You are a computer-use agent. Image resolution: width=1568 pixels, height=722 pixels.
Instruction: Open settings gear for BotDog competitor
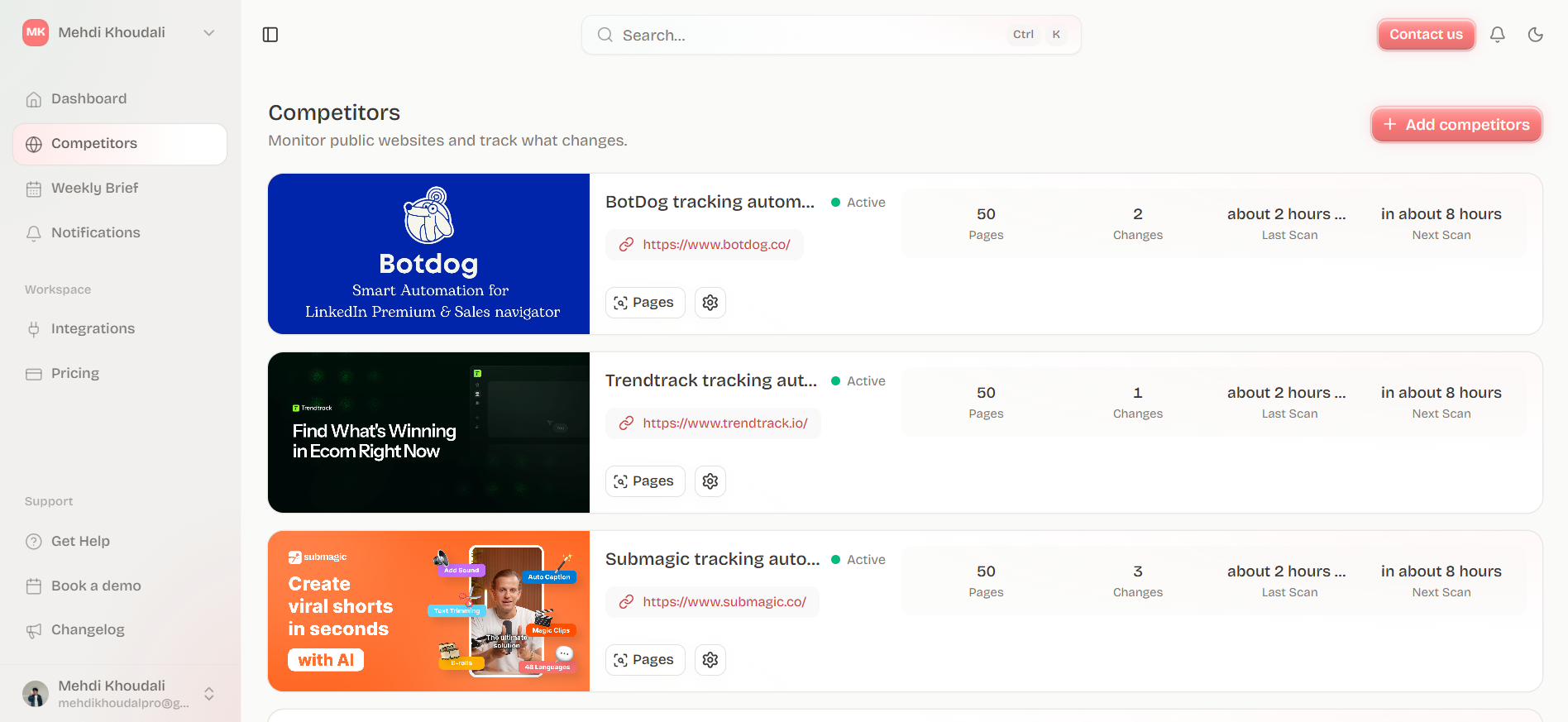[710, 303]
